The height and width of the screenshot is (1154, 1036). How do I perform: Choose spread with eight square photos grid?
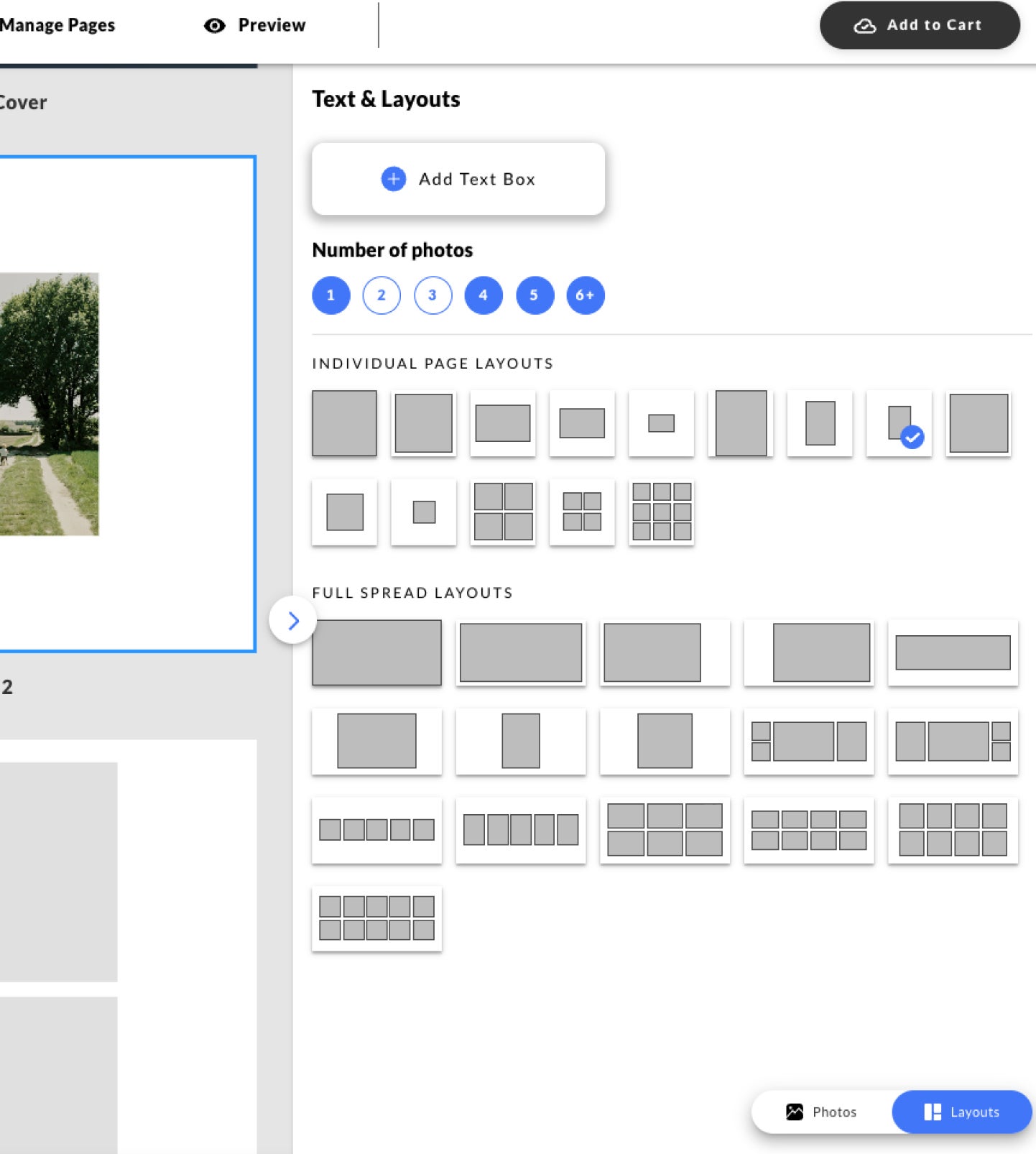click(953, 830)
